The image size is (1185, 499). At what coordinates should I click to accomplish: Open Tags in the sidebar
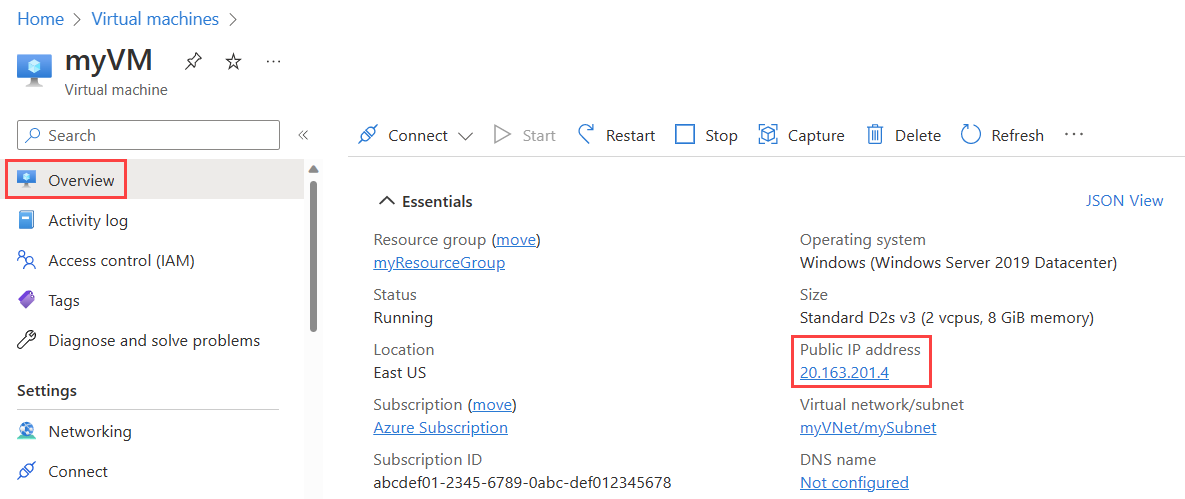pyautogui.click(x=64, y=301)
